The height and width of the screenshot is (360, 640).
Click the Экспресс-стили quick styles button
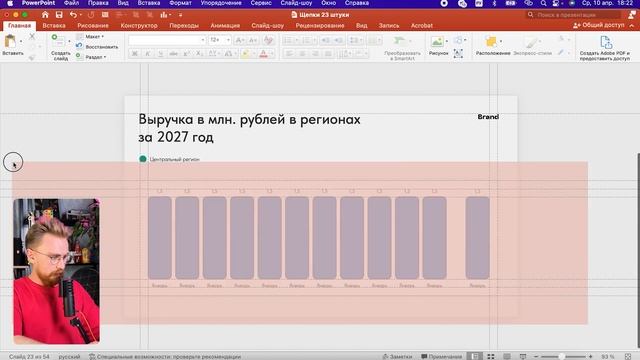point(532,45)
